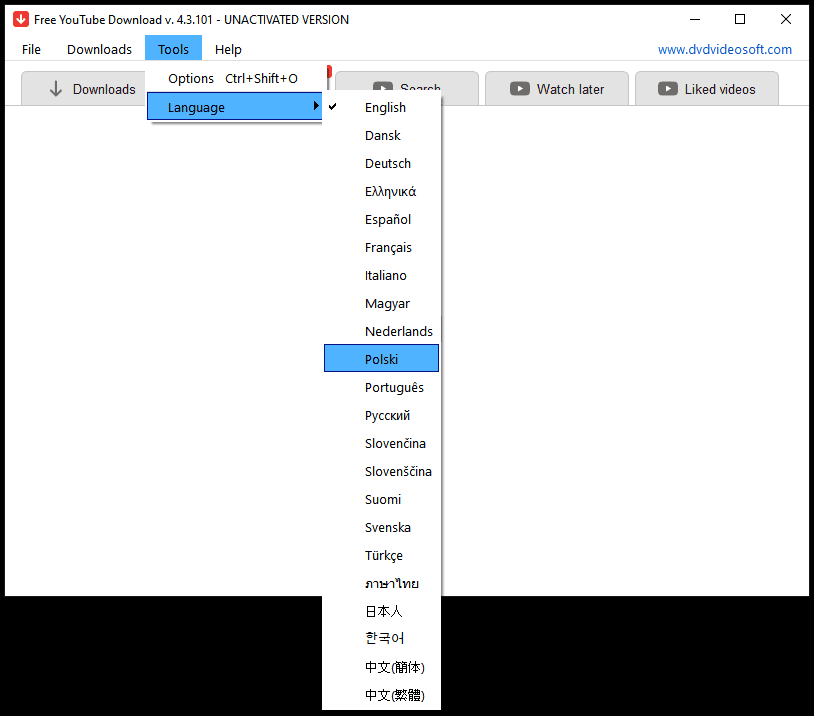
Task: Choose Magyar language
Action: [382, 304]
